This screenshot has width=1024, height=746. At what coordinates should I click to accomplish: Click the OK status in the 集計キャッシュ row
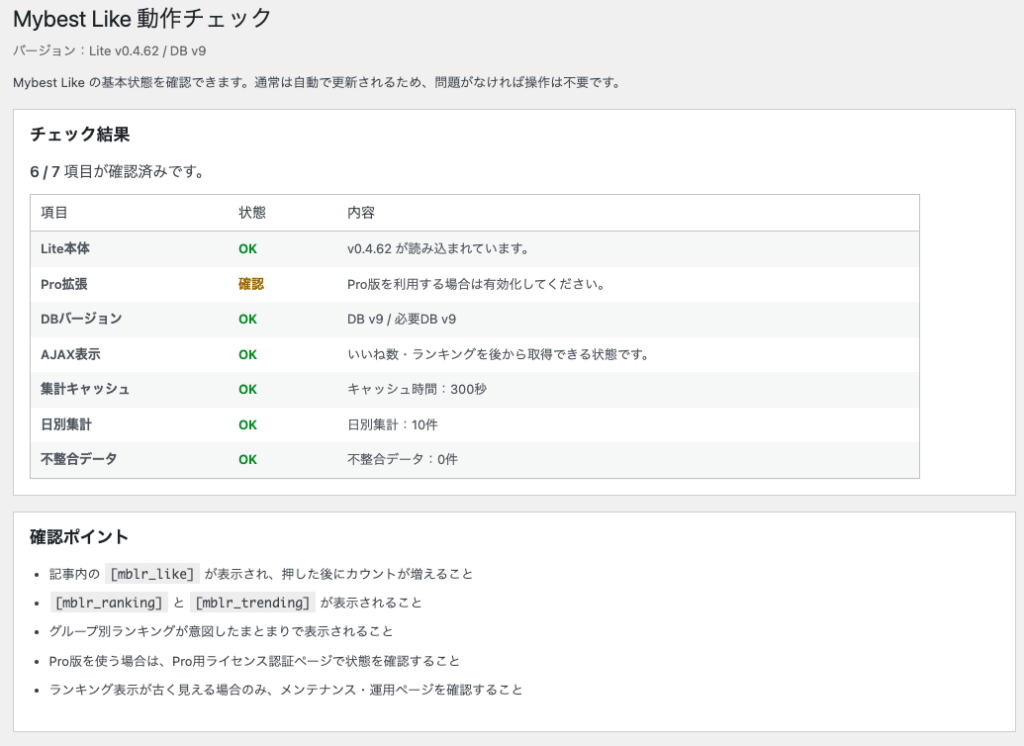click(x=248, y=389)
